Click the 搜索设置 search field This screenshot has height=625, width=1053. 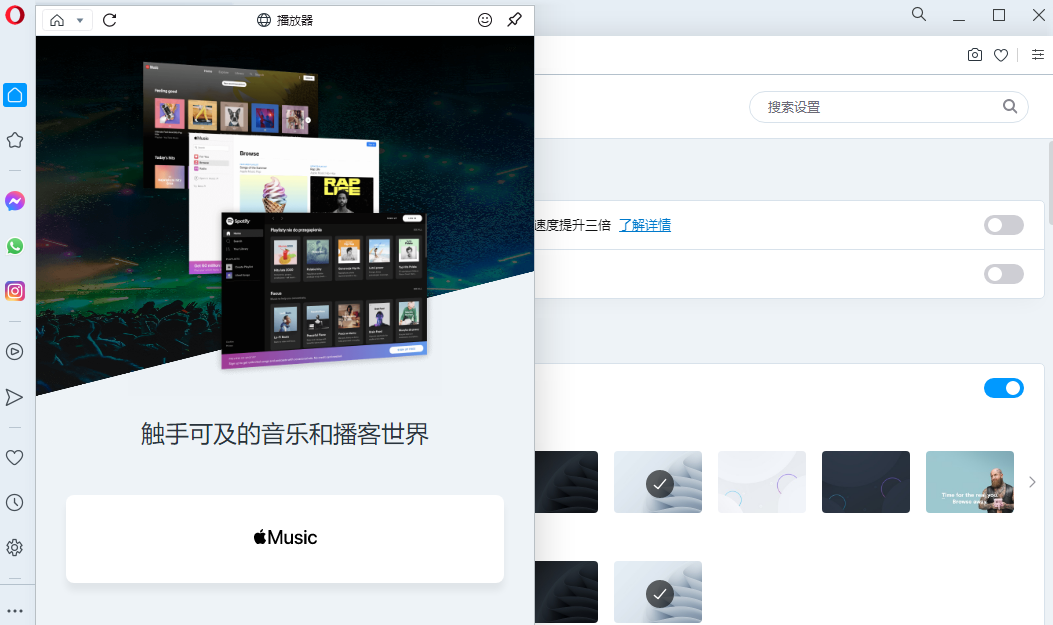click(880, 107)
